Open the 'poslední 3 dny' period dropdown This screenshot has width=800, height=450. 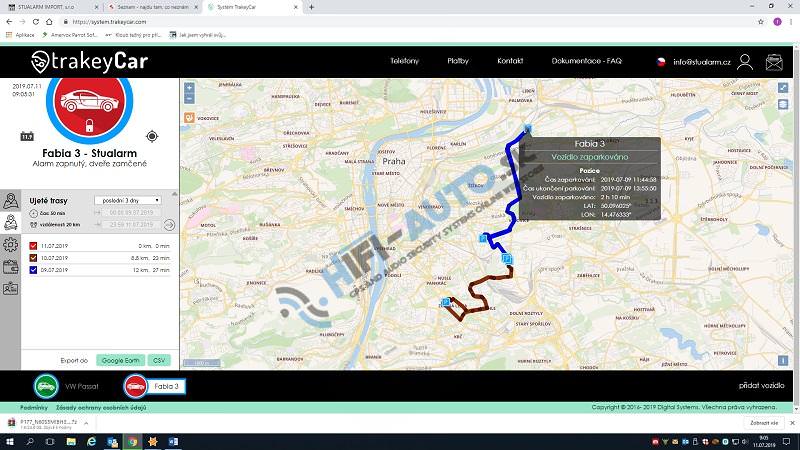[x=128, y=201]
